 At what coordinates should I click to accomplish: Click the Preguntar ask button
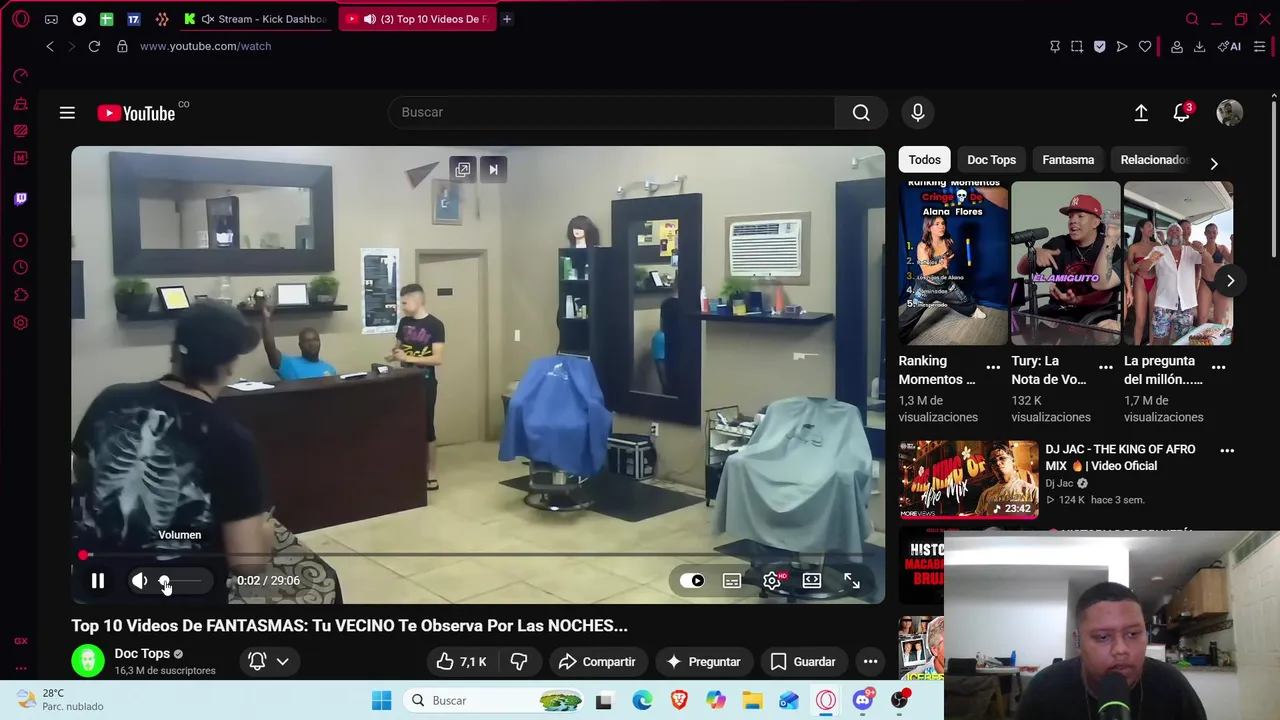point(703,661)
